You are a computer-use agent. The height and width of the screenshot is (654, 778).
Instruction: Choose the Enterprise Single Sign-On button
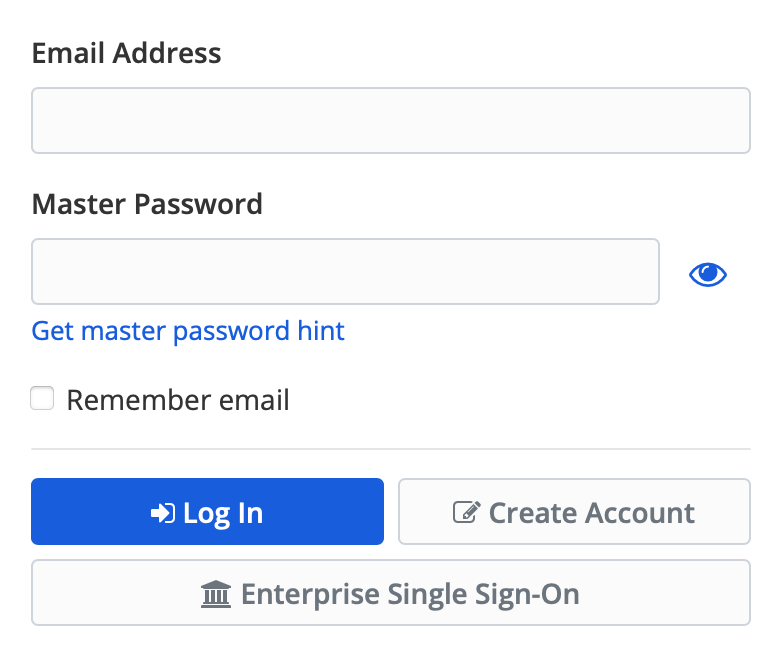coord(391,592)
